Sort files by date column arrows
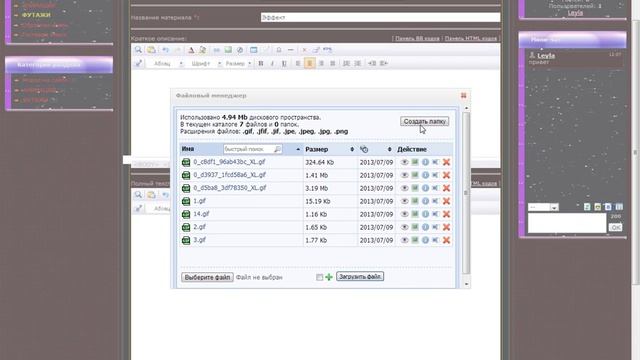The height and width of the screenshot is (360, 640). pos(389,149)
